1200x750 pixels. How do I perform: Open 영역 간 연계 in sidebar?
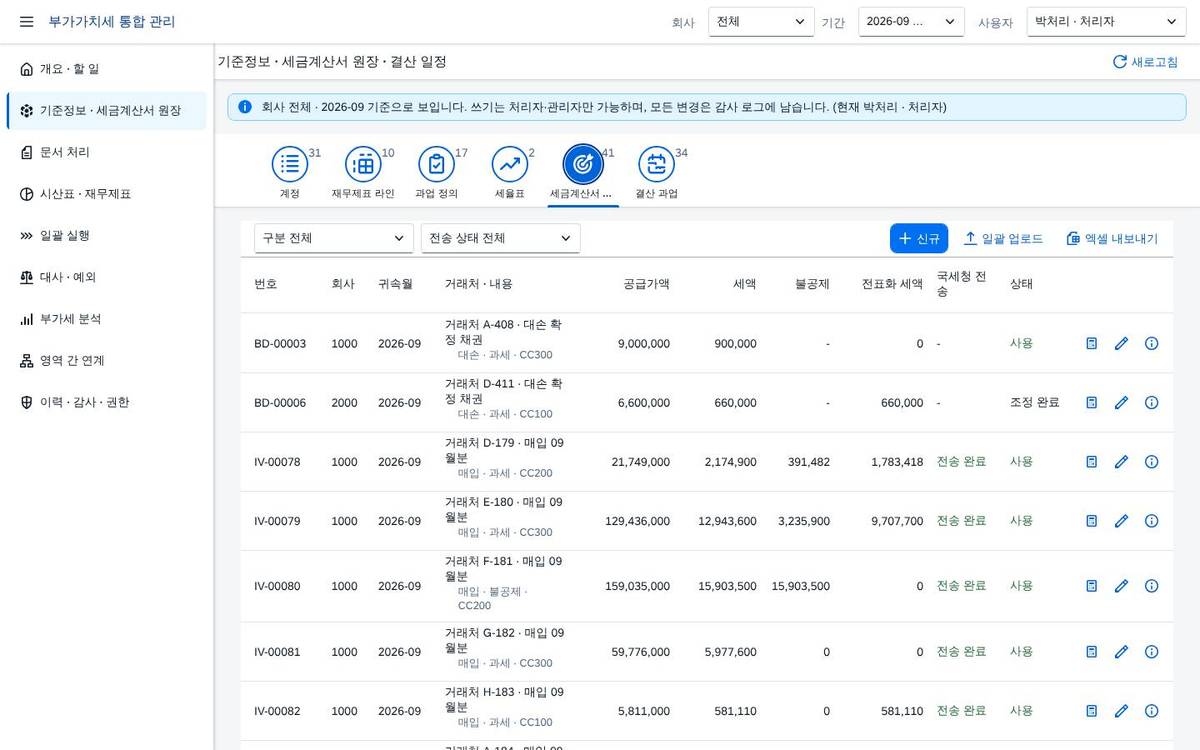pyautogui.click(x=107, y=361)
